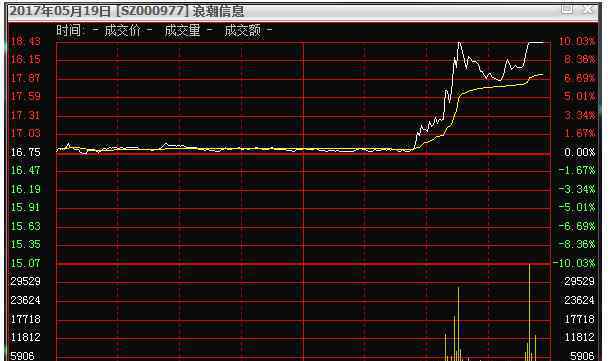Click the green -5.01% percentage label
The height and width of the screenshot is (361, 609).
point(577,207)
